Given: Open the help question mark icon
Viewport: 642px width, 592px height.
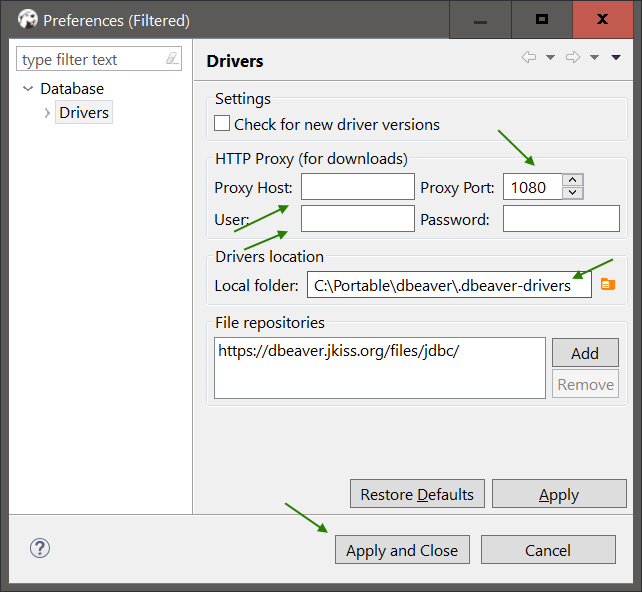Looking at the screenshot, I should pyautogui.click(x=40, y=548).
